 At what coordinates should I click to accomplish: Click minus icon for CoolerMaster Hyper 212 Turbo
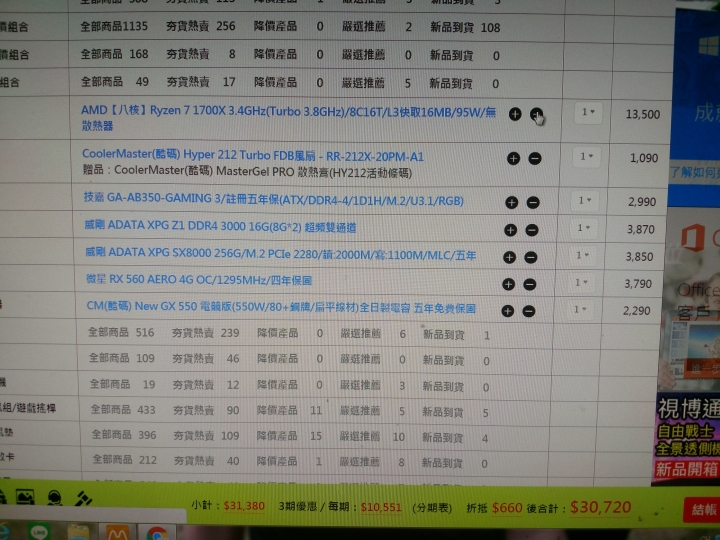[x=534, y=159]
